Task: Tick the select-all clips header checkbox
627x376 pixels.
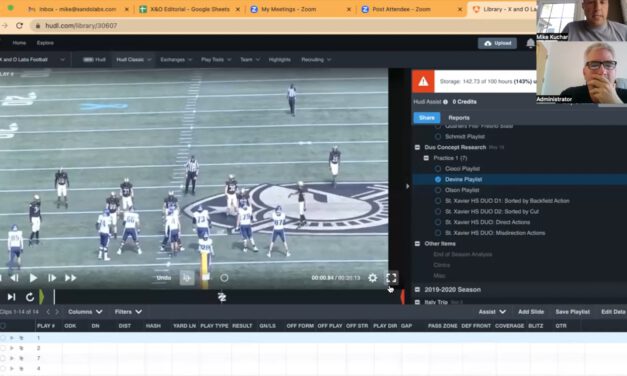Action: click(x=3, y=326)
